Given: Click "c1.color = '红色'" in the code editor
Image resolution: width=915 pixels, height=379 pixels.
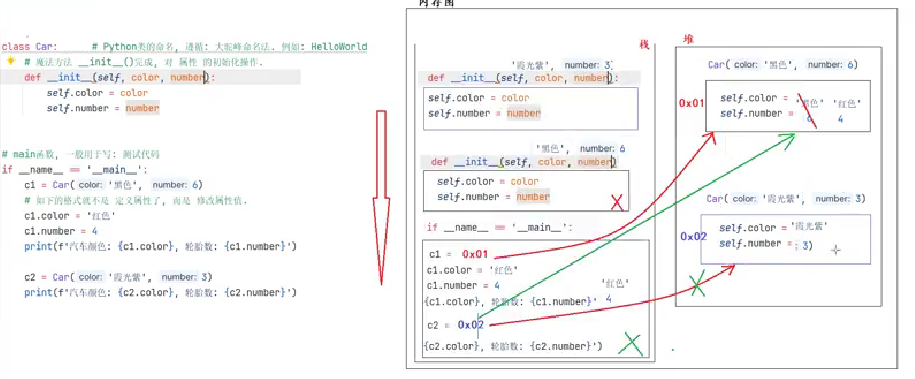Looking at the screenshot, I should [x=70, y=216].
